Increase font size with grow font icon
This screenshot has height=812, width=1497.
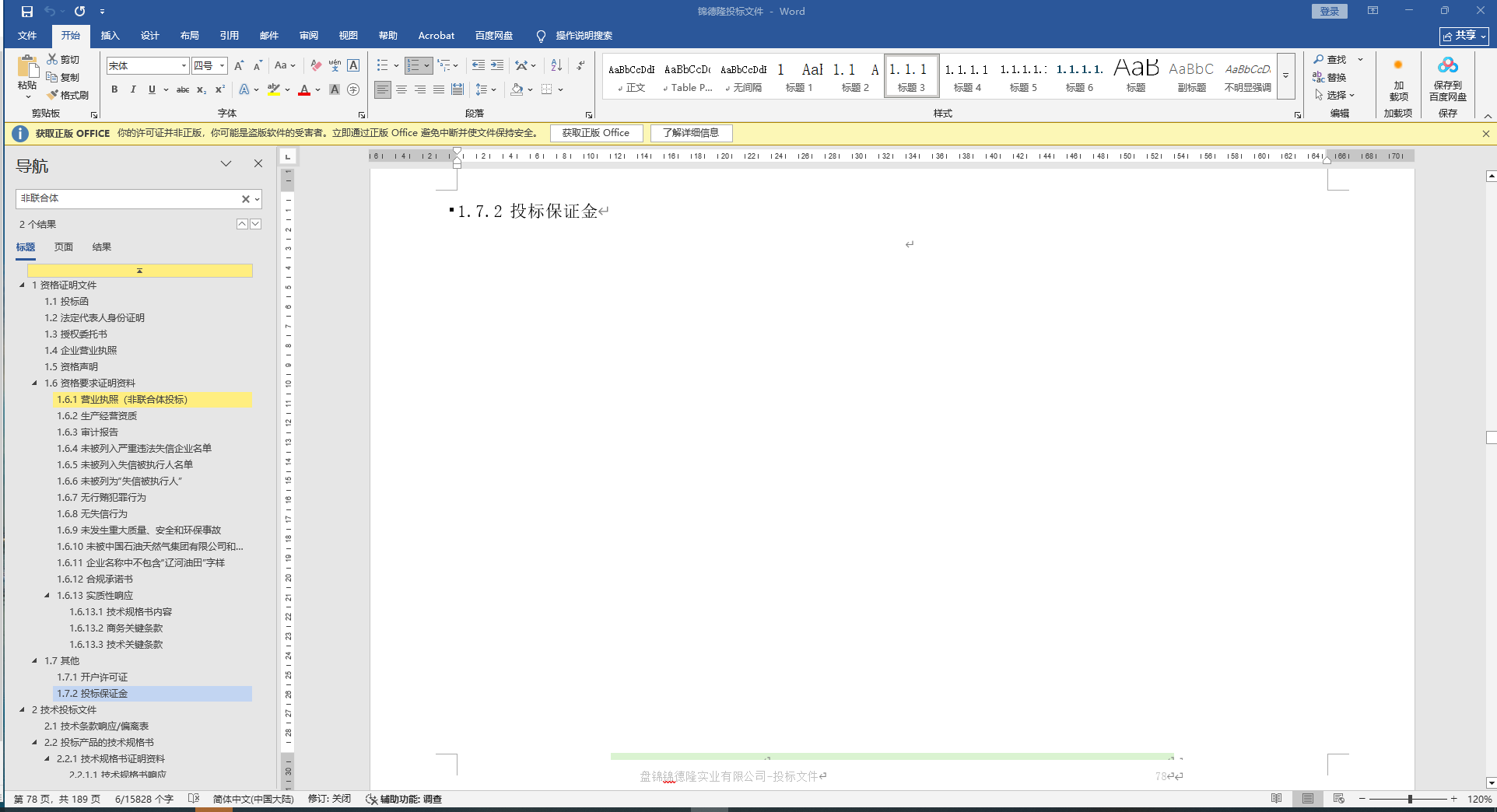[239, 66]
